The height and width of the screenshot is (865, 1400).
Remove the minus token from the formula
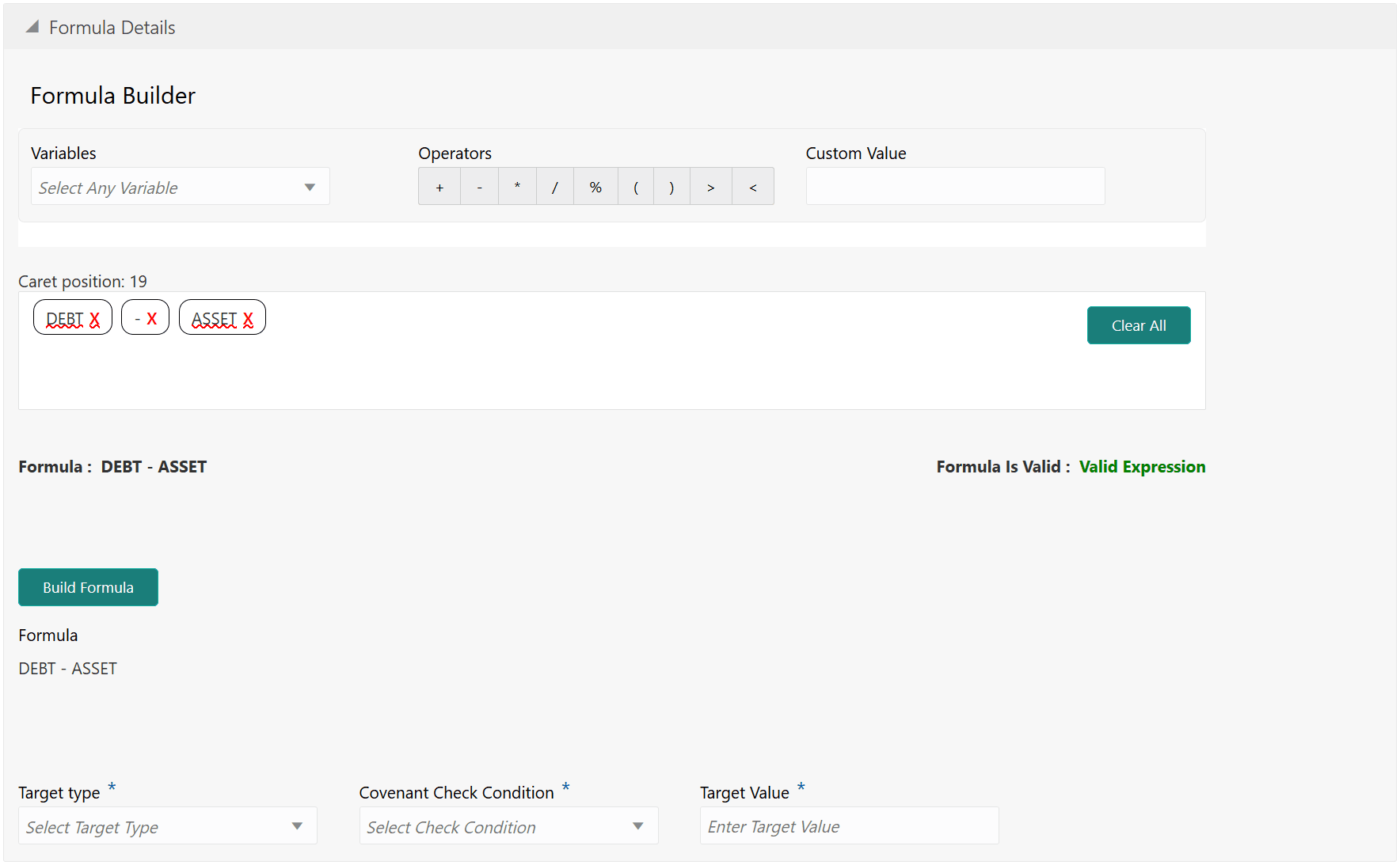pyautogui.click(x=153, y=317)
